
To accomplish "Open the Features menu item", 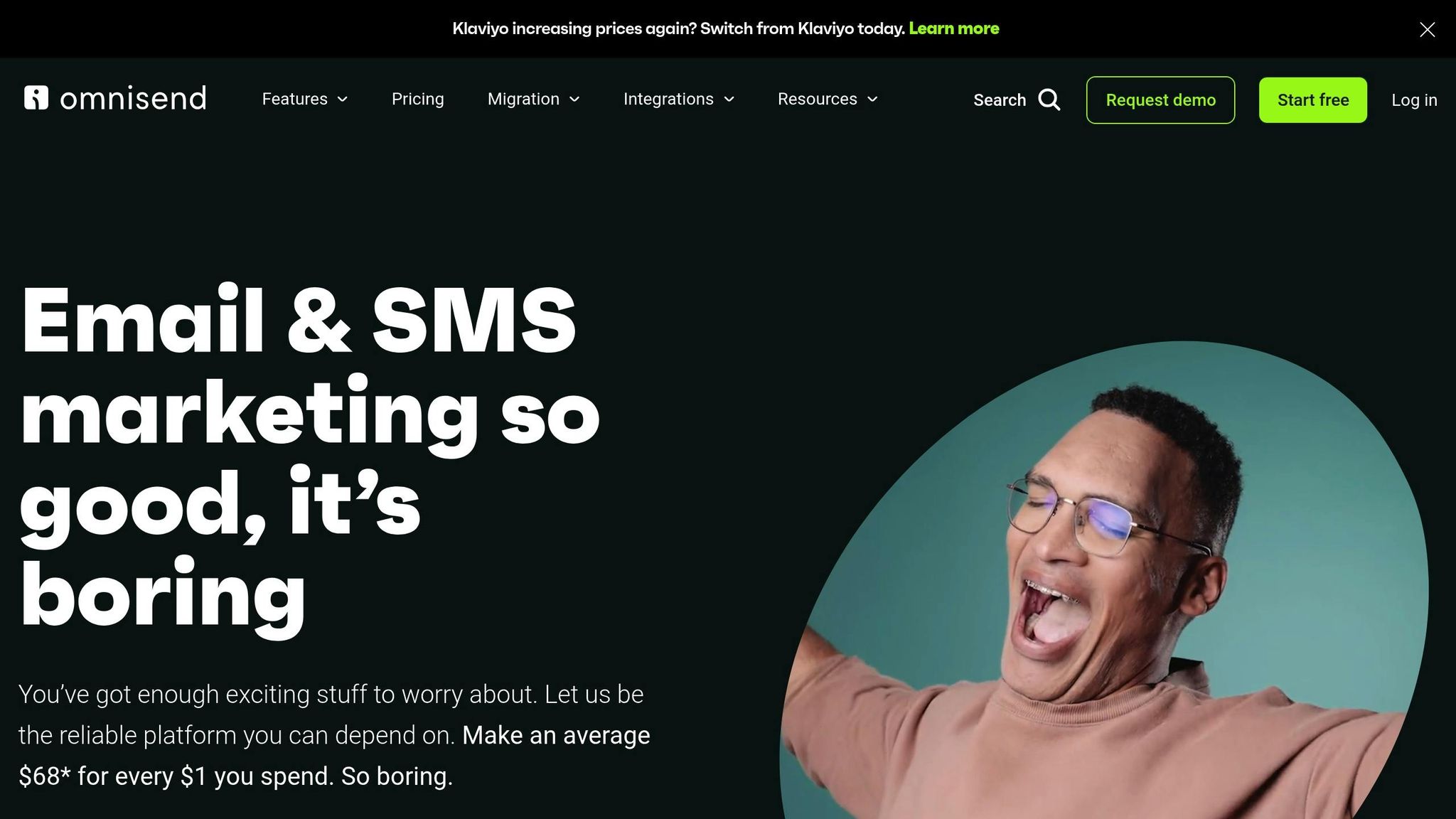I will (x=294, y=99).
